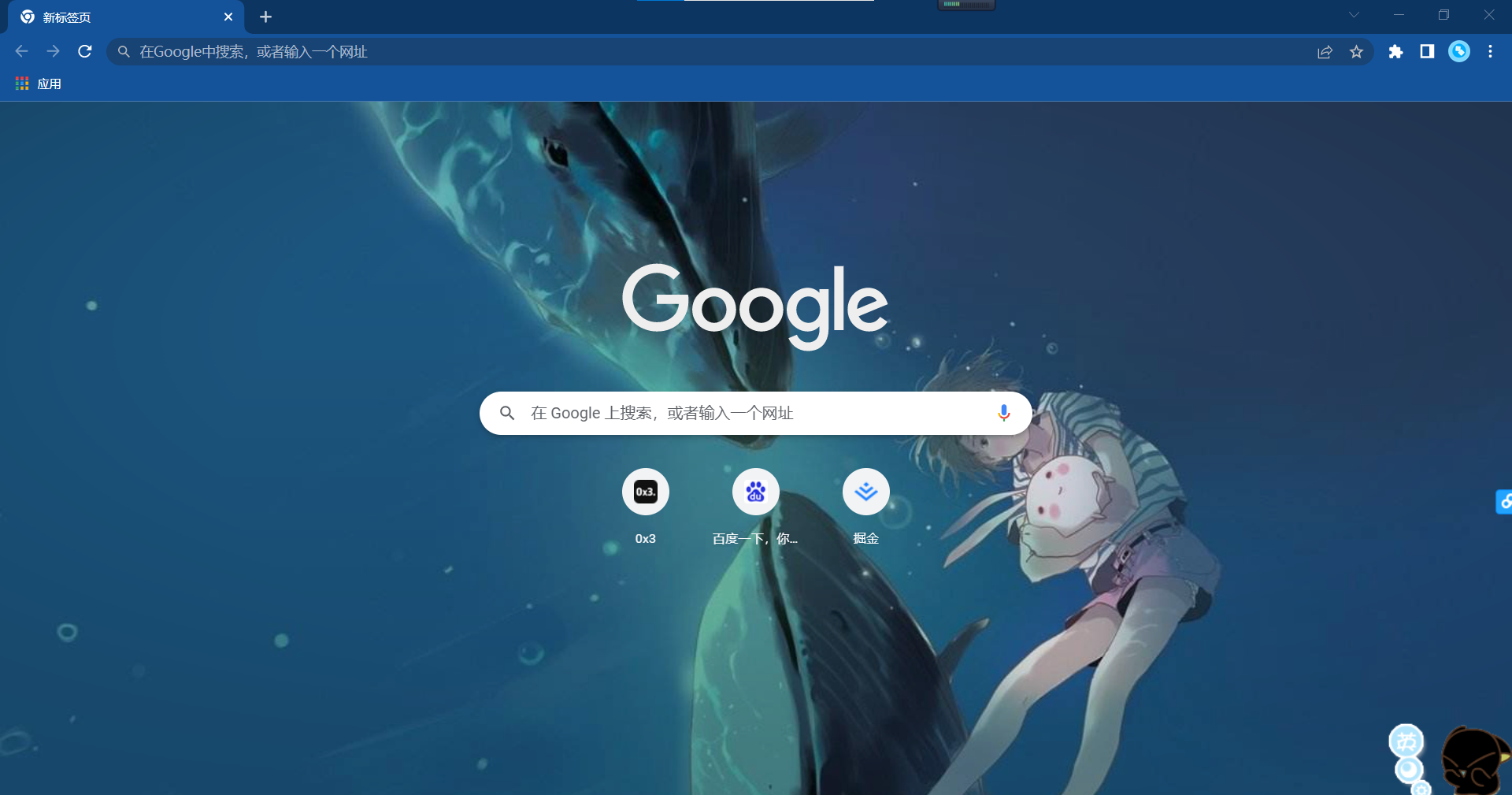Screen dimensions: 1512x795
Task: Open the 0x3 shortcut
Action: [646, 506]
